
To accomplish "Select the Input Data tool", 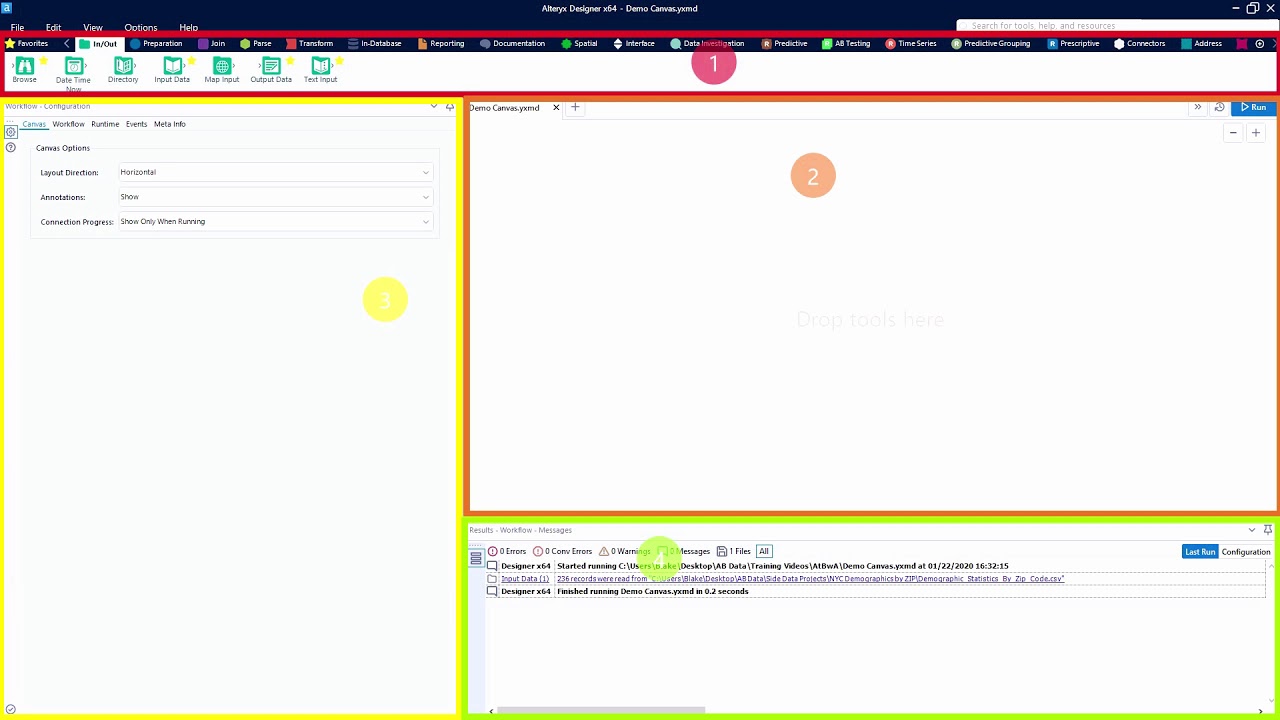I will (x=172, y=70).
